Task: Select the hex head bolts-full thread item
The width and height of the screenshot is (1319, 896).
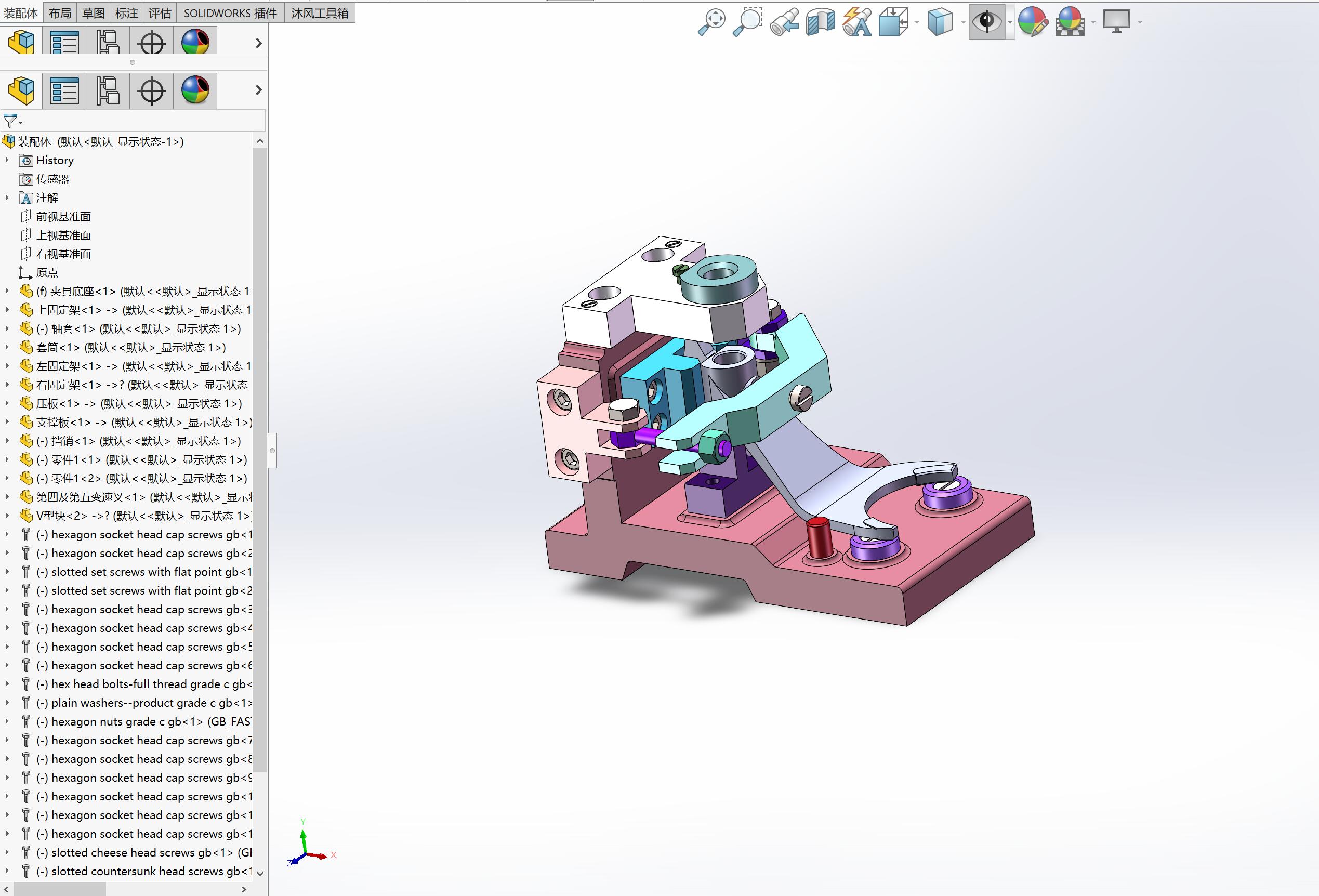Action: pos(143,685)
